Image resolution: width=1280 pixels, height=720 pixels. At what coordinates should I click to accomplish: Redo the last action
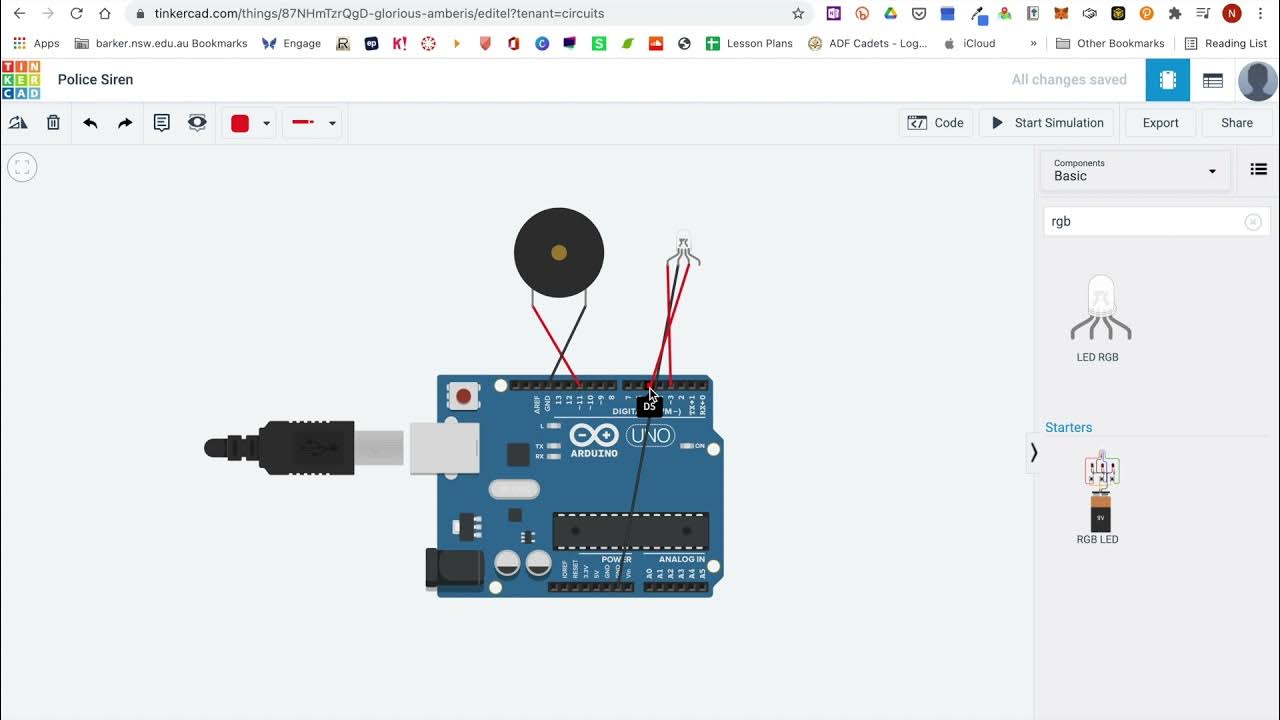click(125, 123)
